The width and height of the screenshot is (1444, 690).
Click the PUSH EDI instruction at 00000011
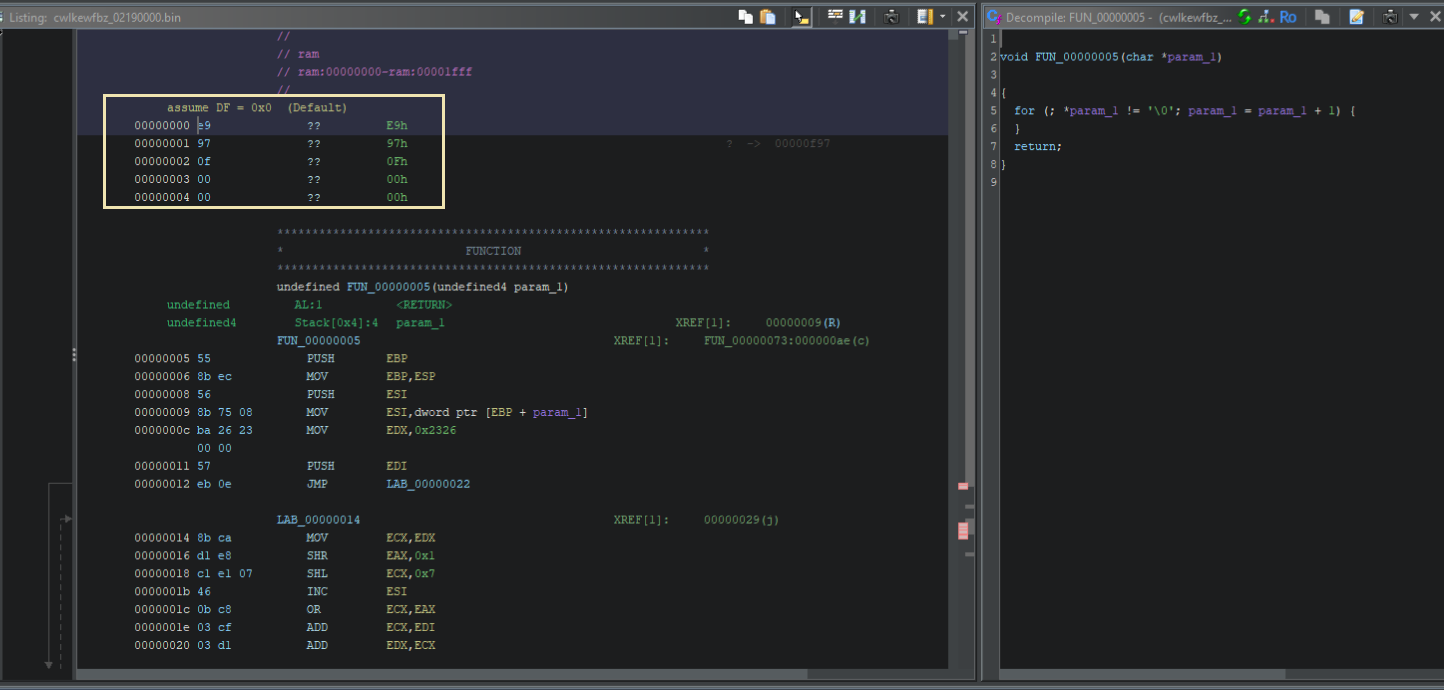[x=357, y=467]
